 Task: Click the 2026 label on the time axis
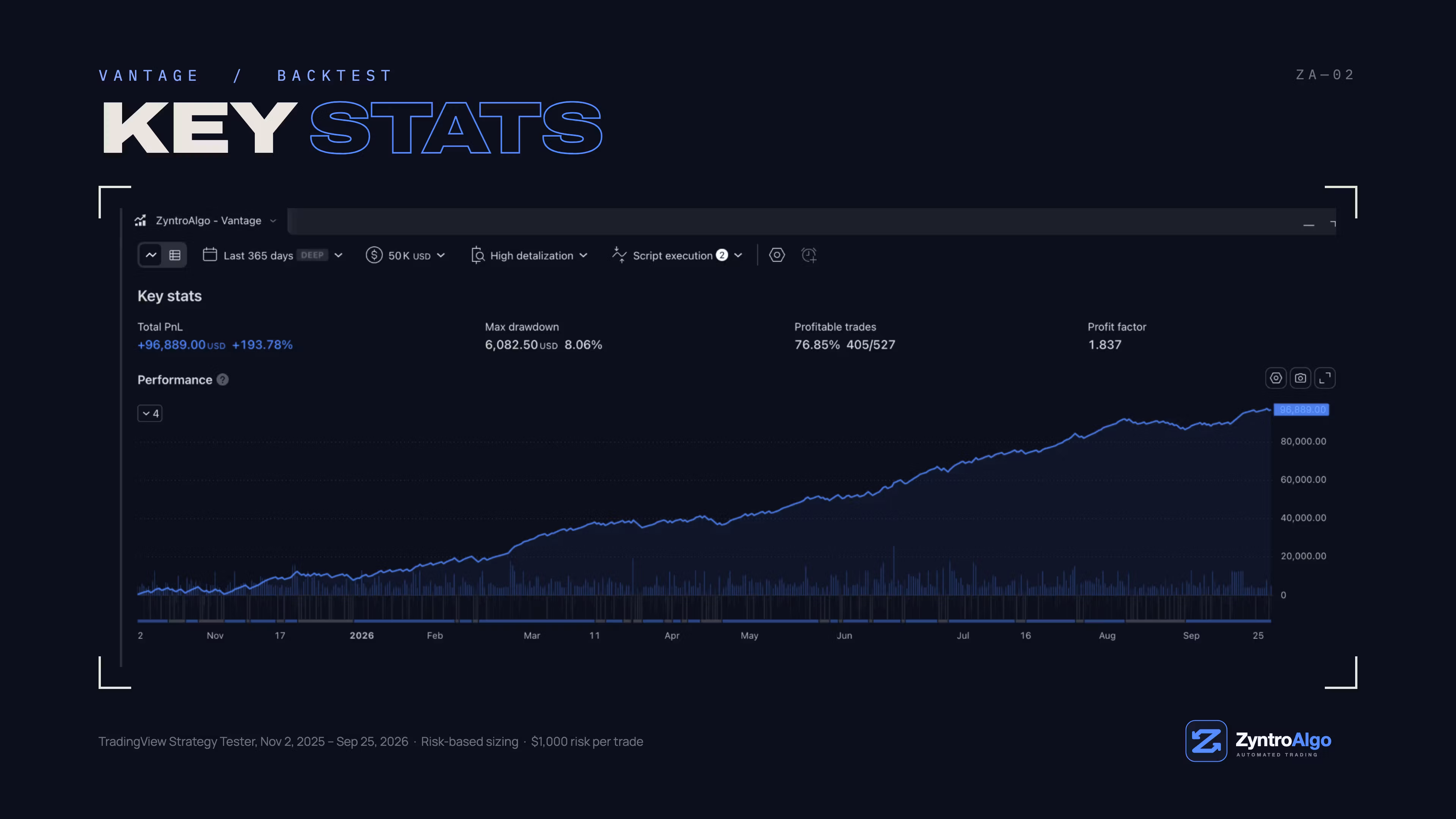point(362,635)
